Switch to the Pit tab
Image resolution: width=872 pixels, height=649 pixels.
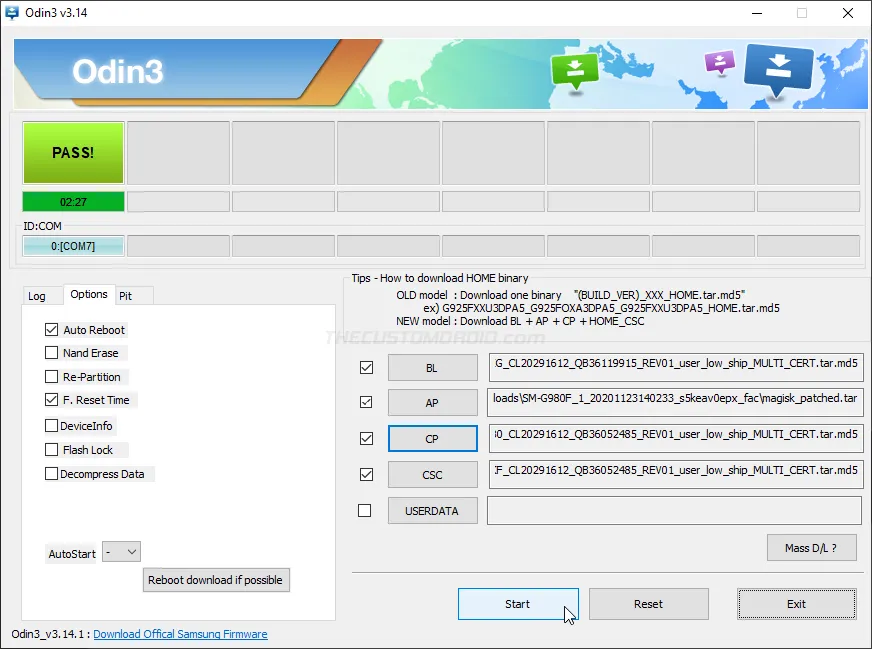coord(132,295)
